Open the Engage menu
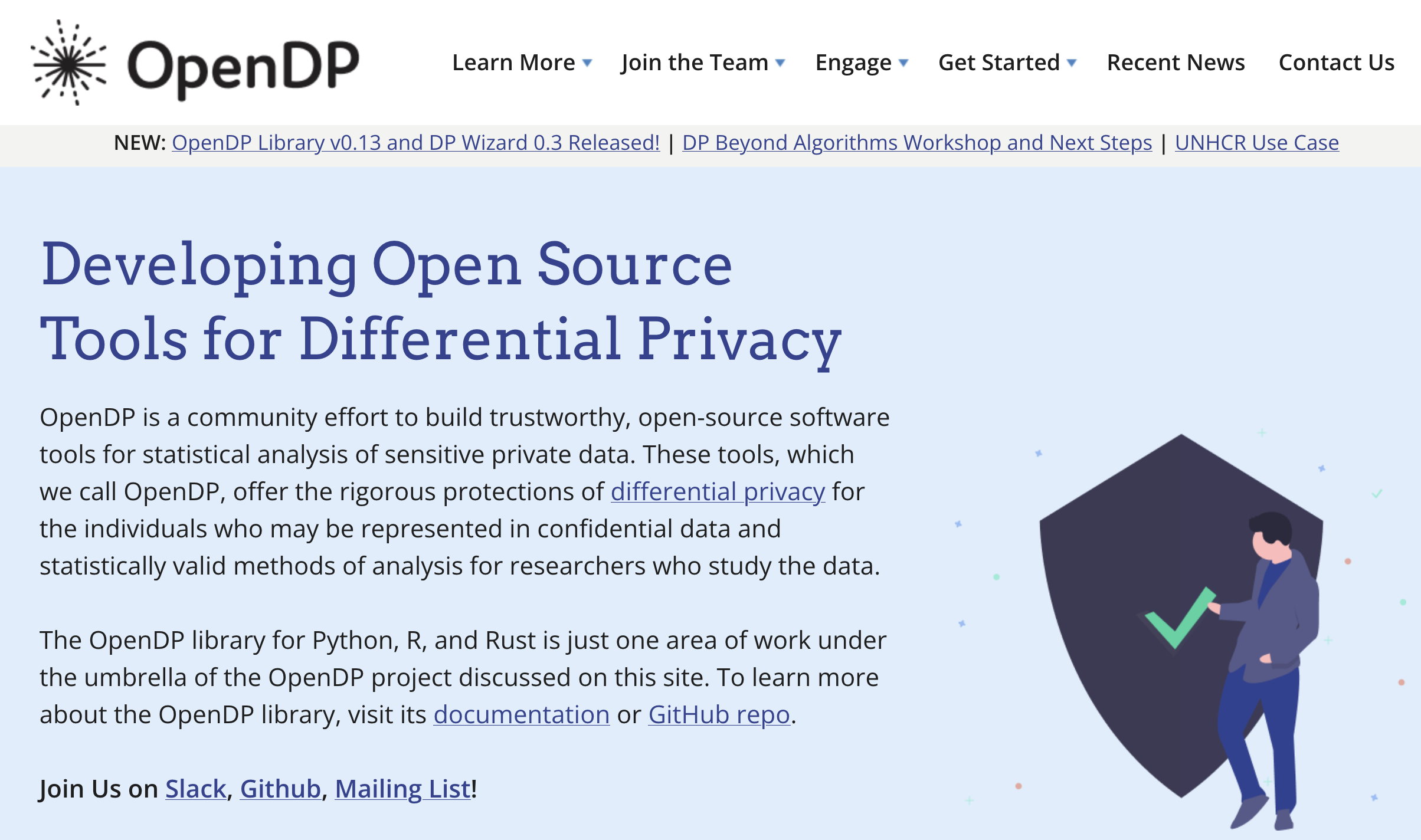Screen dimensions: 1421x840 853,63
